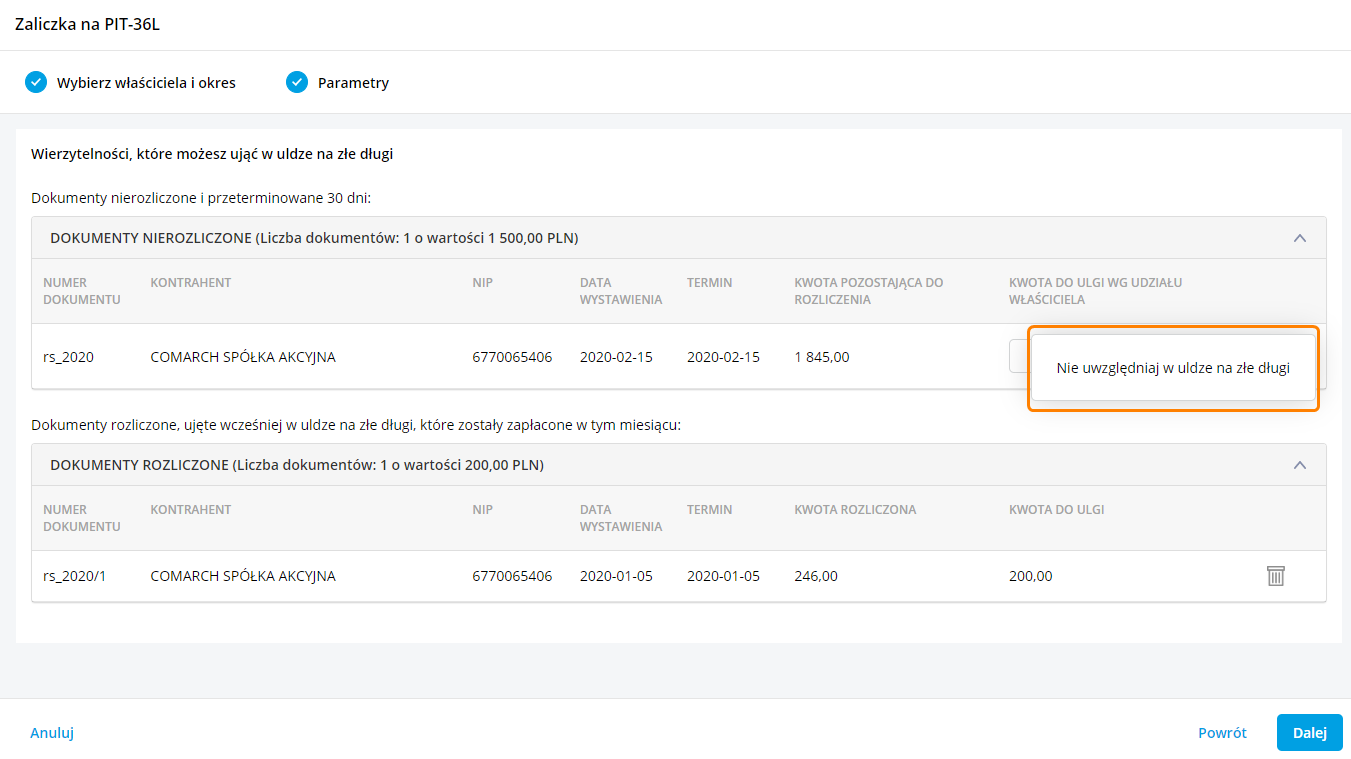Select Nie uwzględniaj w uldze na złe długi
The height and width of the screenshot is (759, 1351).
[1172, 368]
